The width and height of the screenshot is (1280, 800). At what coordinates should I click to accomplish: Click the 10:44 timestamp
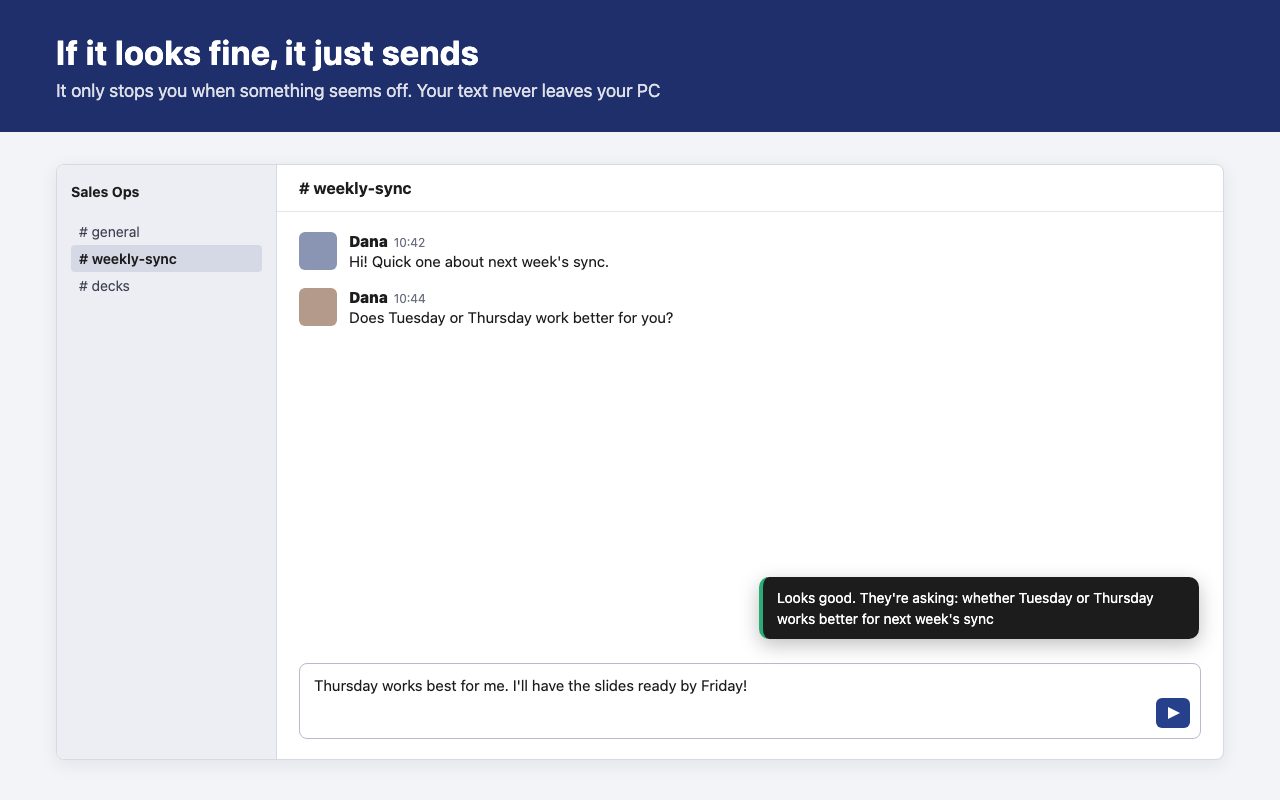pyautogui.click(x=409, y=299)
